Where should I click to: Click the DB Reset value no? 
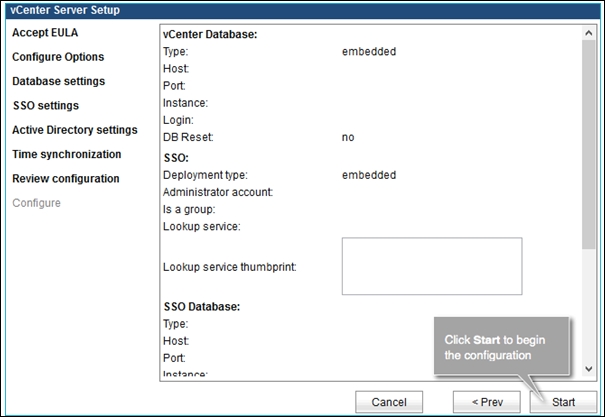click(x=348, y=137)
